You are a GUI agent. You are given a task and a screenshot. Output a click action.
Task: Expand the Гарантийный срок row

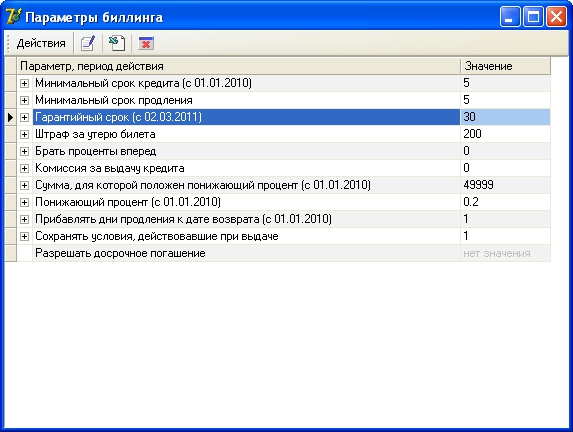[x=24, y=117]
